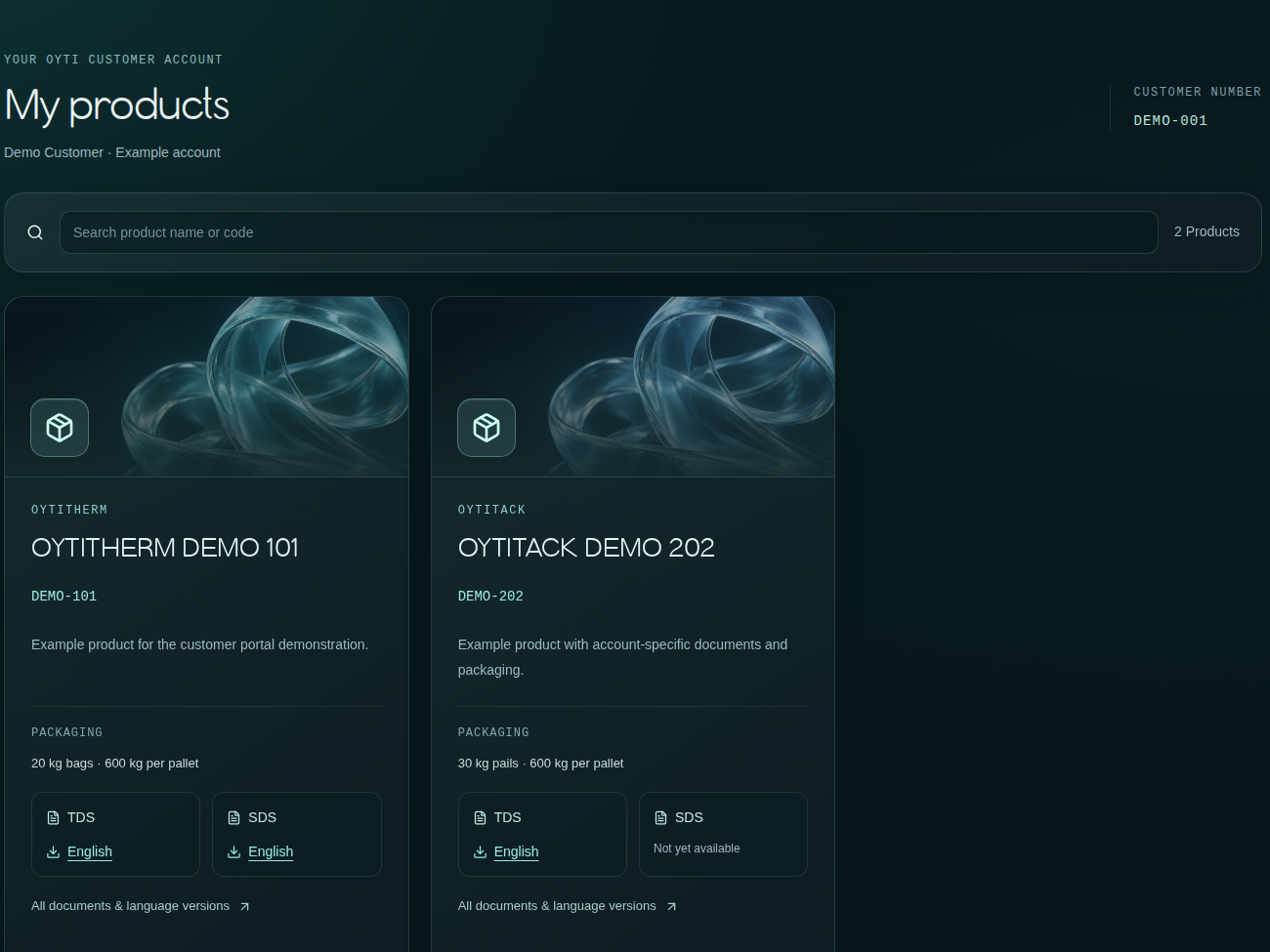
Task: Focus the product name or code search field
Action: pos(609,232)
